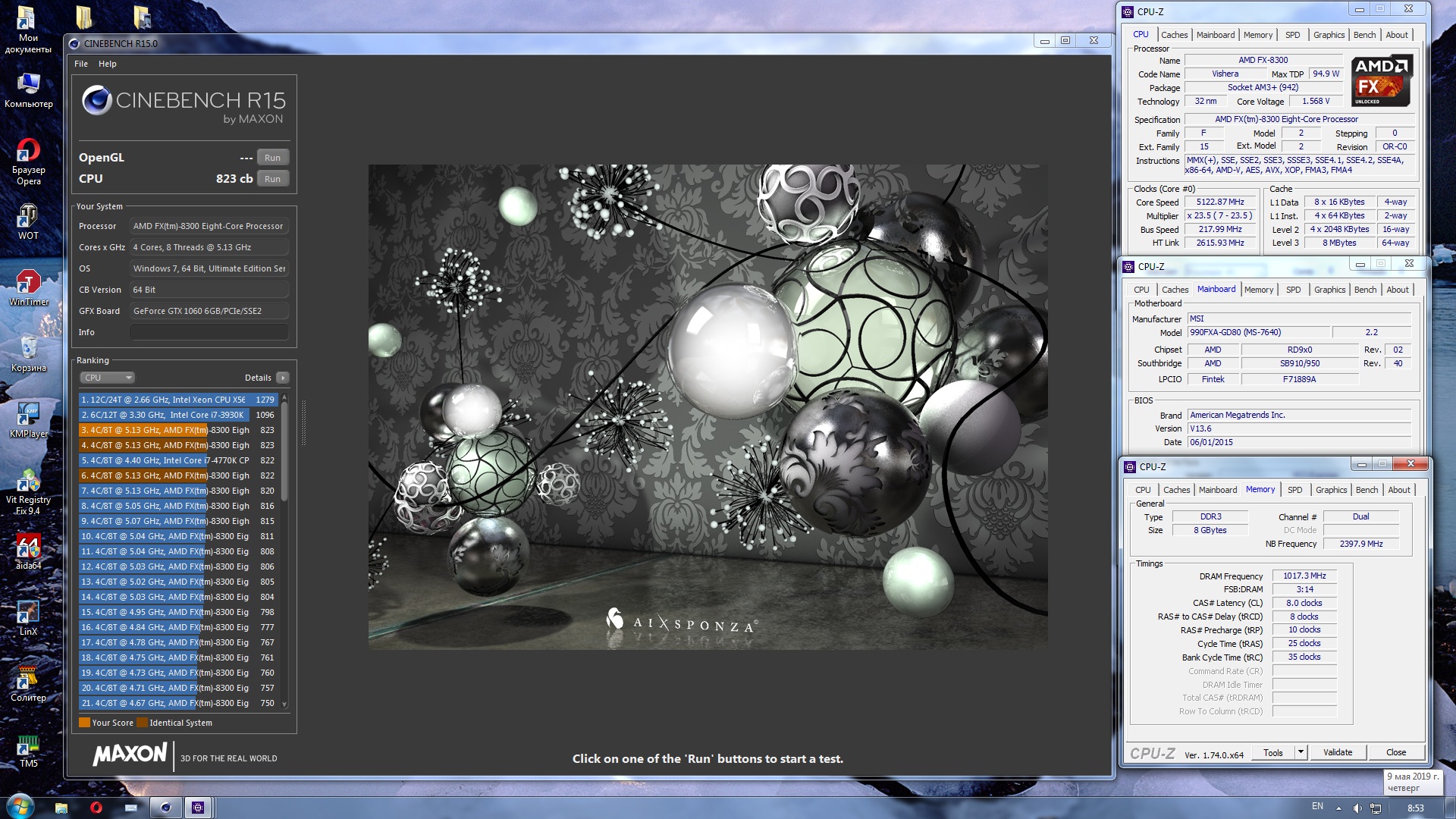
Task: Click the Info input field
Action: coord(209,332)
